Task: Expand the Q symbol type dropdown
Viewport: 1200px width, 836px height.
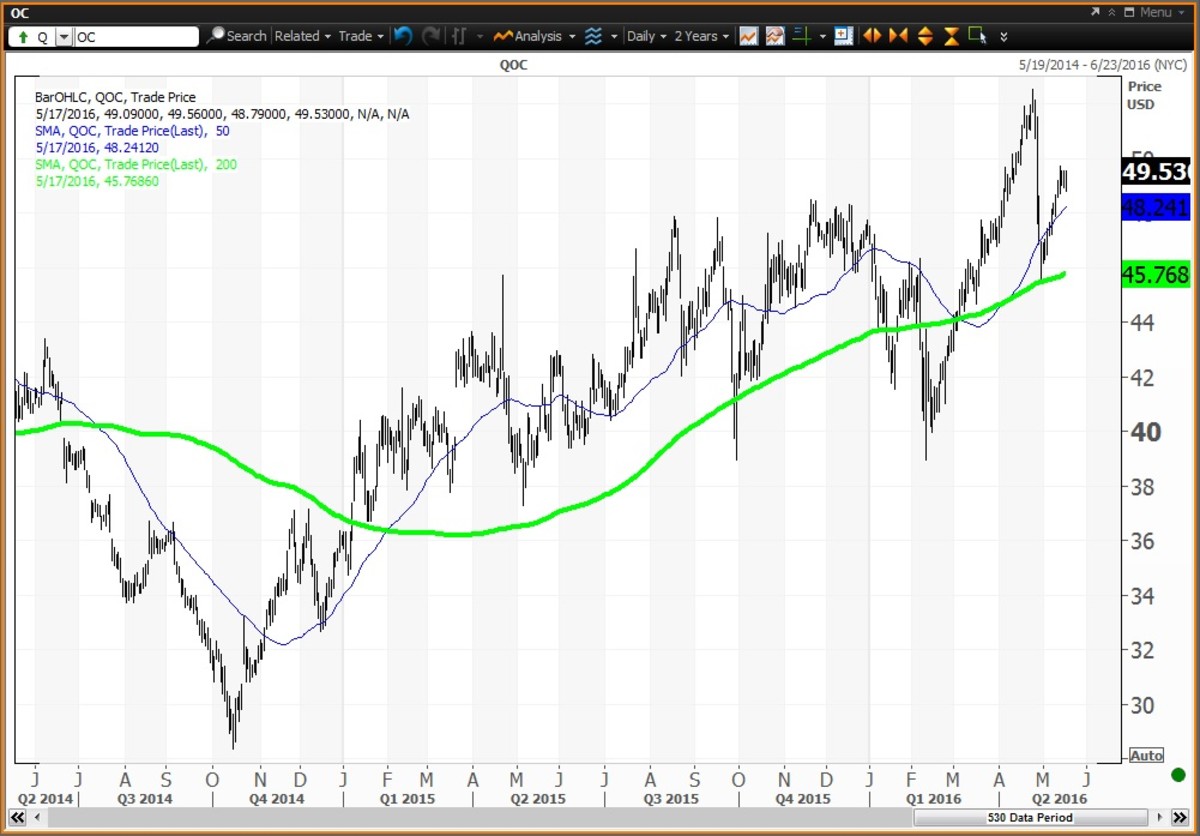Action: (64, 37)
